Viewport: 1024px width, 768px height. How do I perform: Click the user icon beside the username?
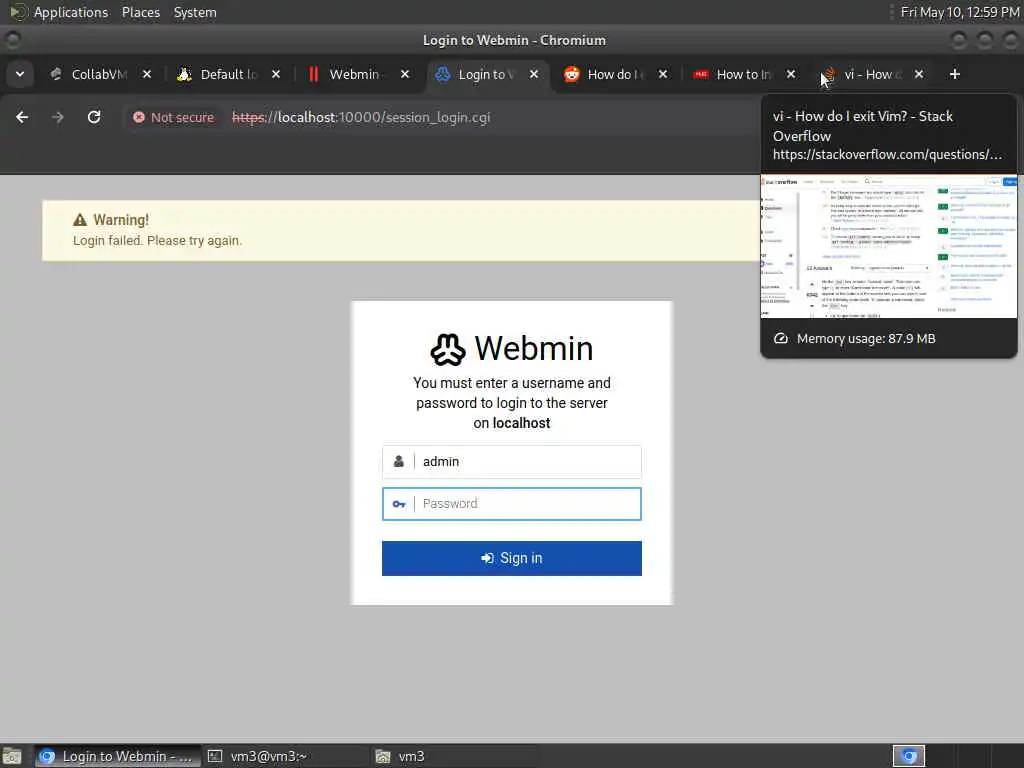tap(398, 462)
